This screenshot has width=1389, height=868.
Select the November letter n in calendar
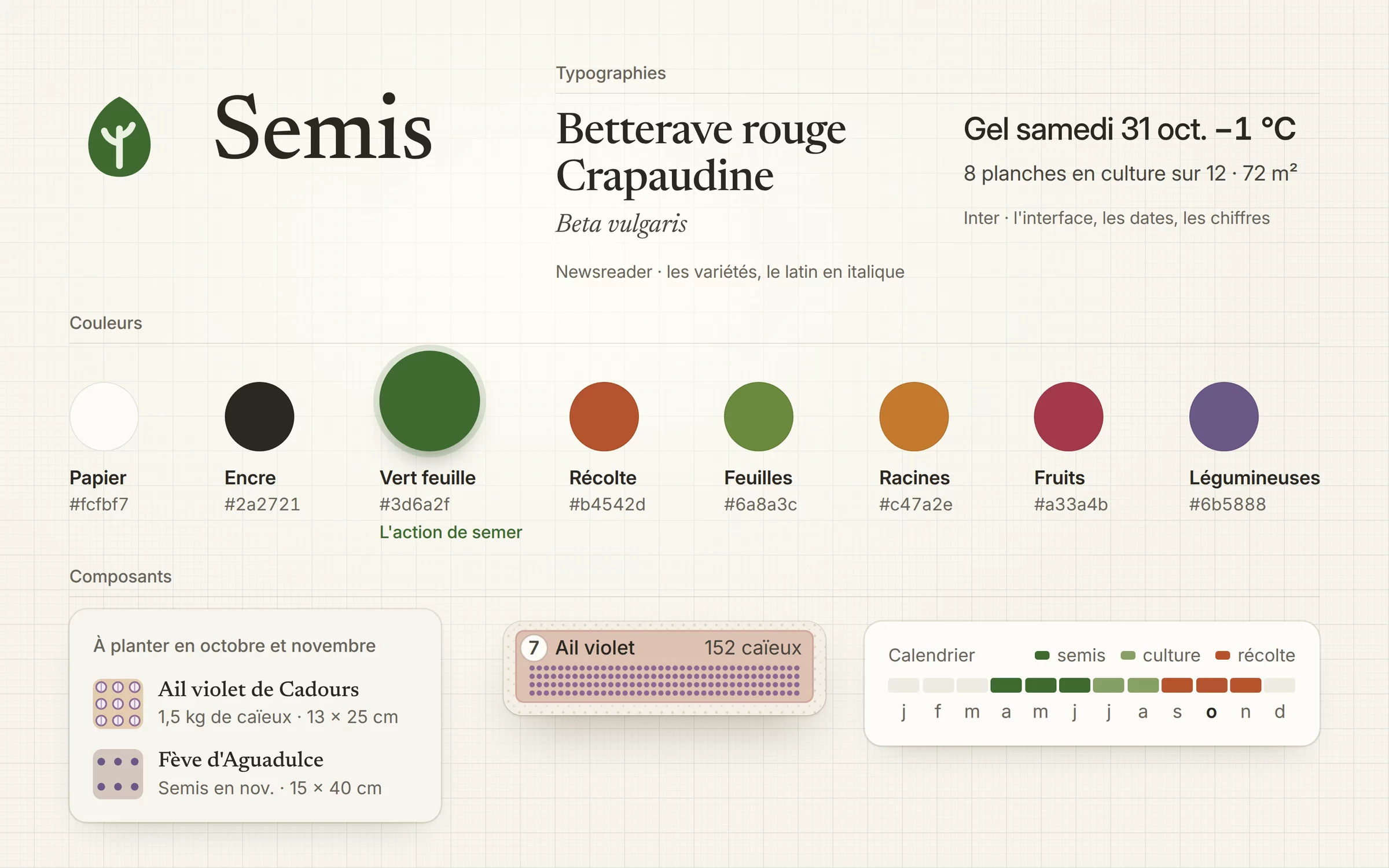point(1245,712)
